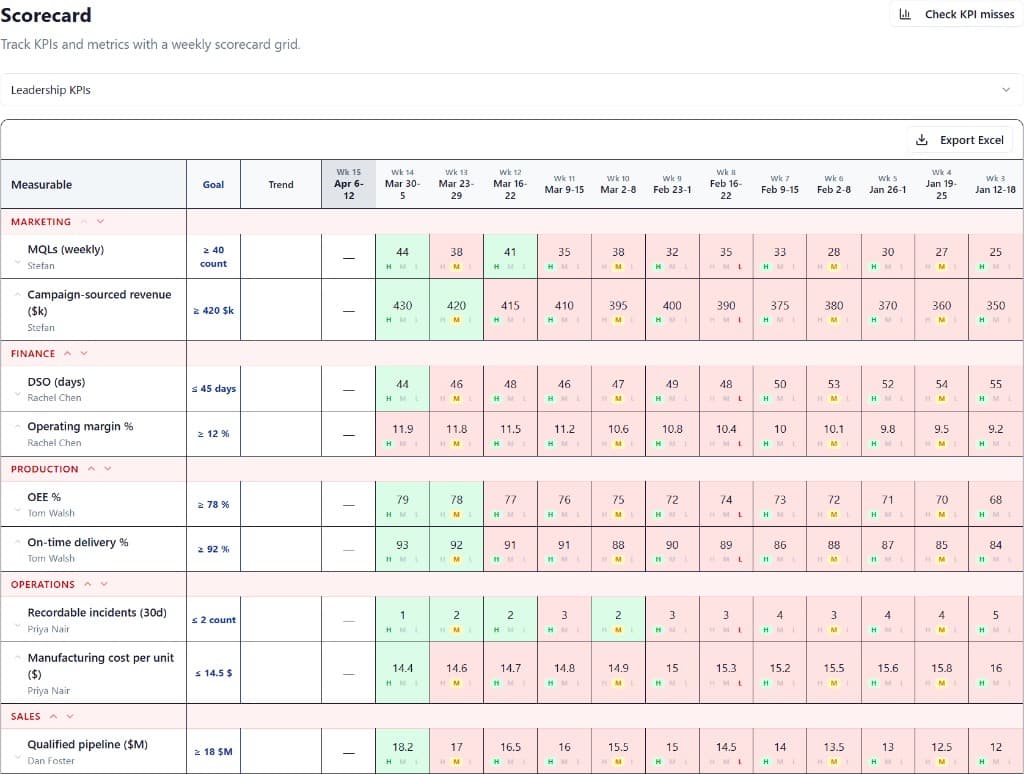The height and width of the screenshot is (774, 1024).
Task: Click the Export Excel button
Action: coord(958,139)
